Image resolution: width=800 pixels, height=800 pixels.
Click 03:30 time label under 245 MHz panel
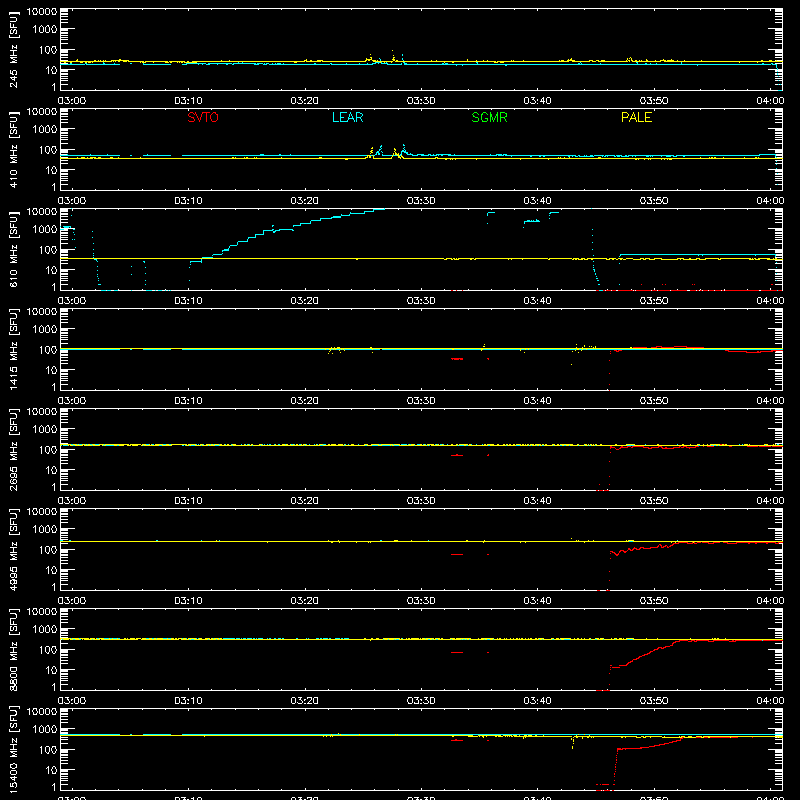pyautogui.click(x=421, y=101)
